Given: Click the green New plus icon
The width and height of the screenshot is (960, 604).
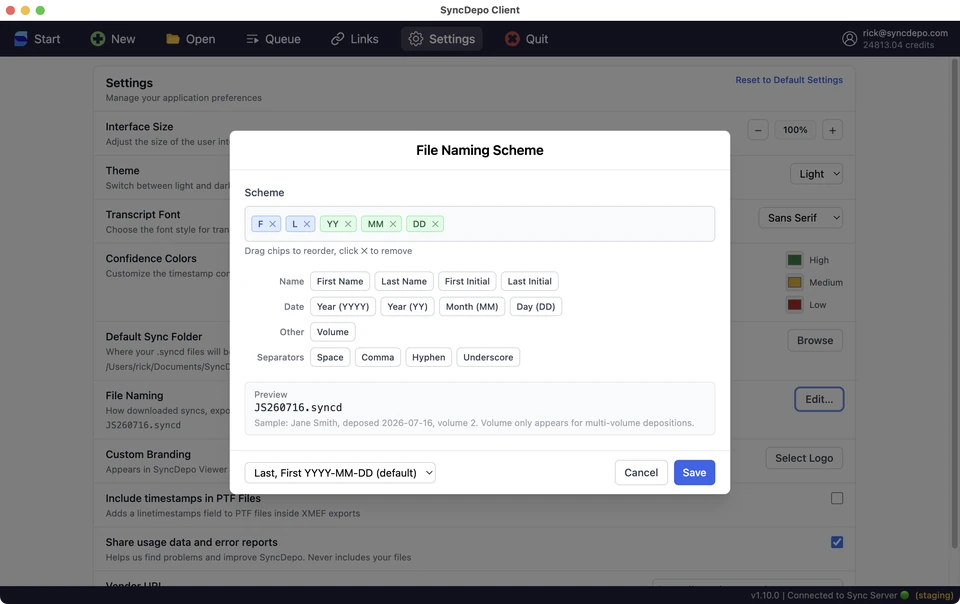Looking at the screenshot, I should [97, 39].
